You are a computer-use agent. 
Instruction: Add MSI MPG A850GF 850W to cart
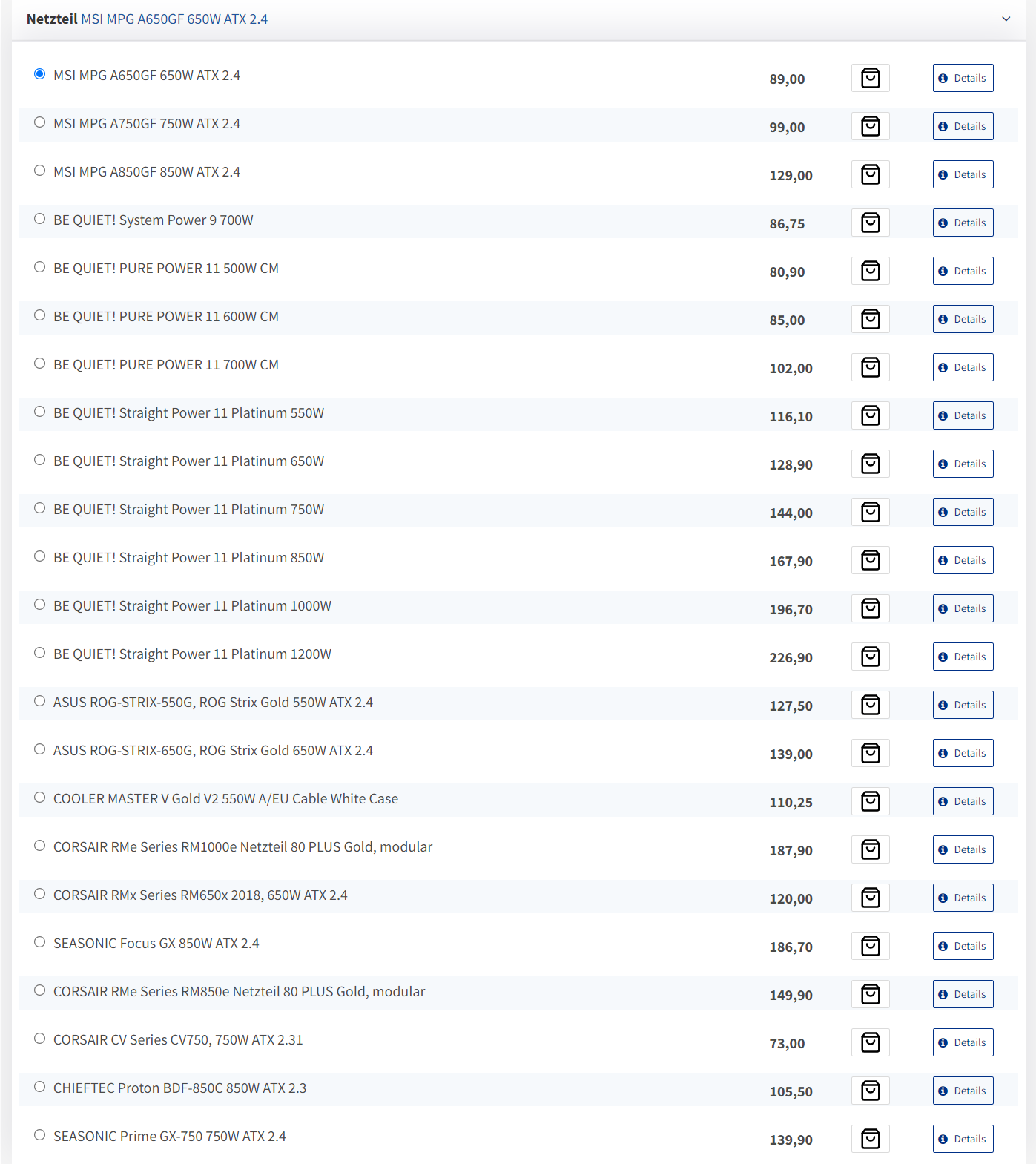pos(870,174)
